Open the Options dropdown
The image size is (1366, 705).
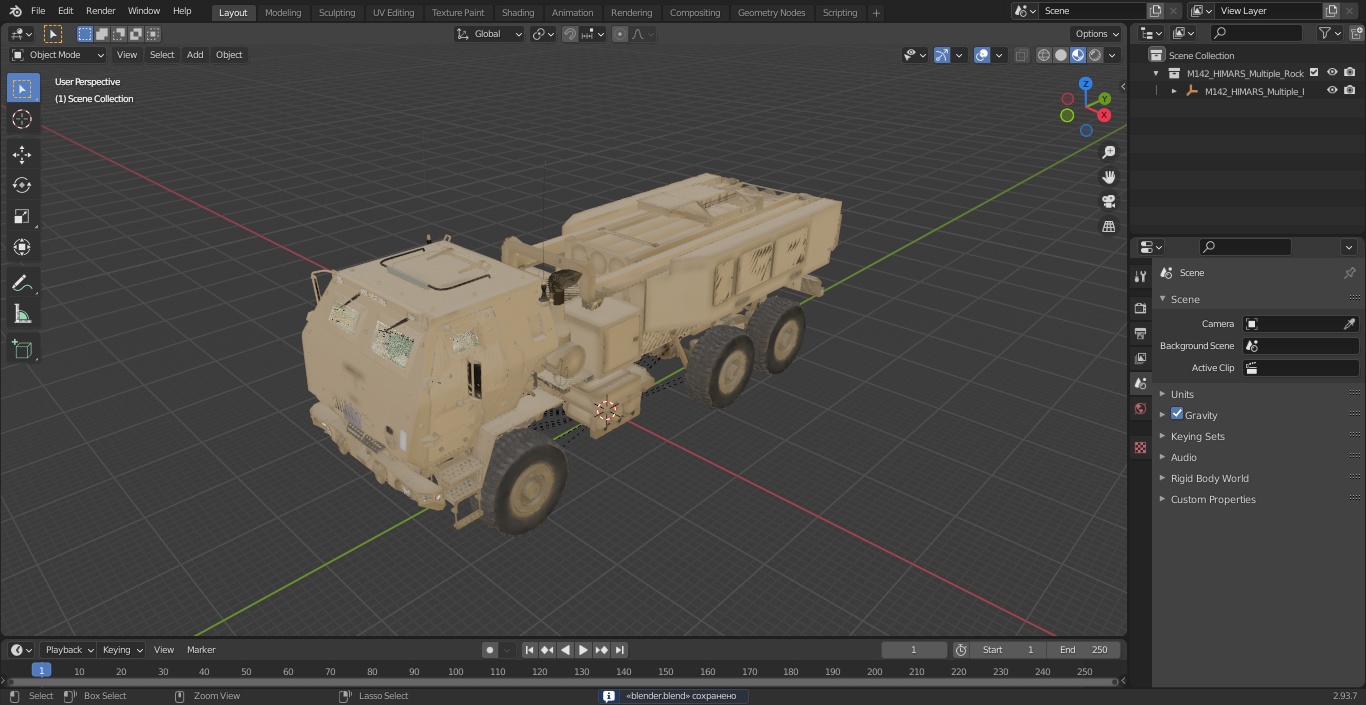[x=1097, y=34]
